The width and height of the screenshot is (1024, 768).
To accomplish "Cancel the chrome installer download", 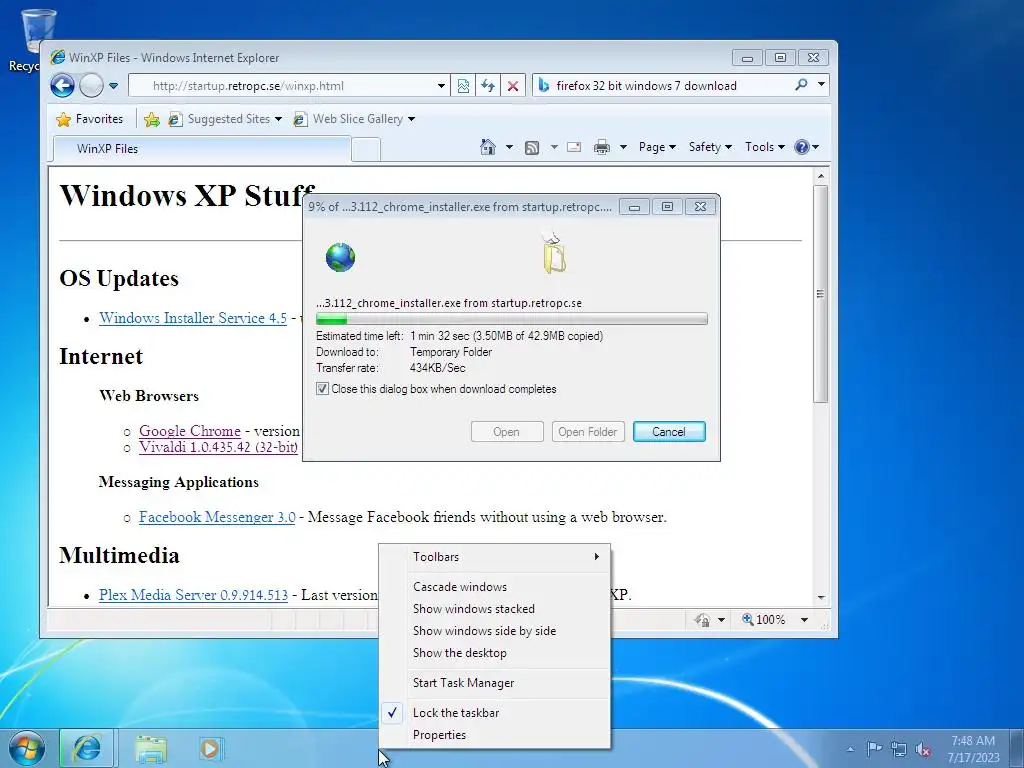I will point(669,432).
